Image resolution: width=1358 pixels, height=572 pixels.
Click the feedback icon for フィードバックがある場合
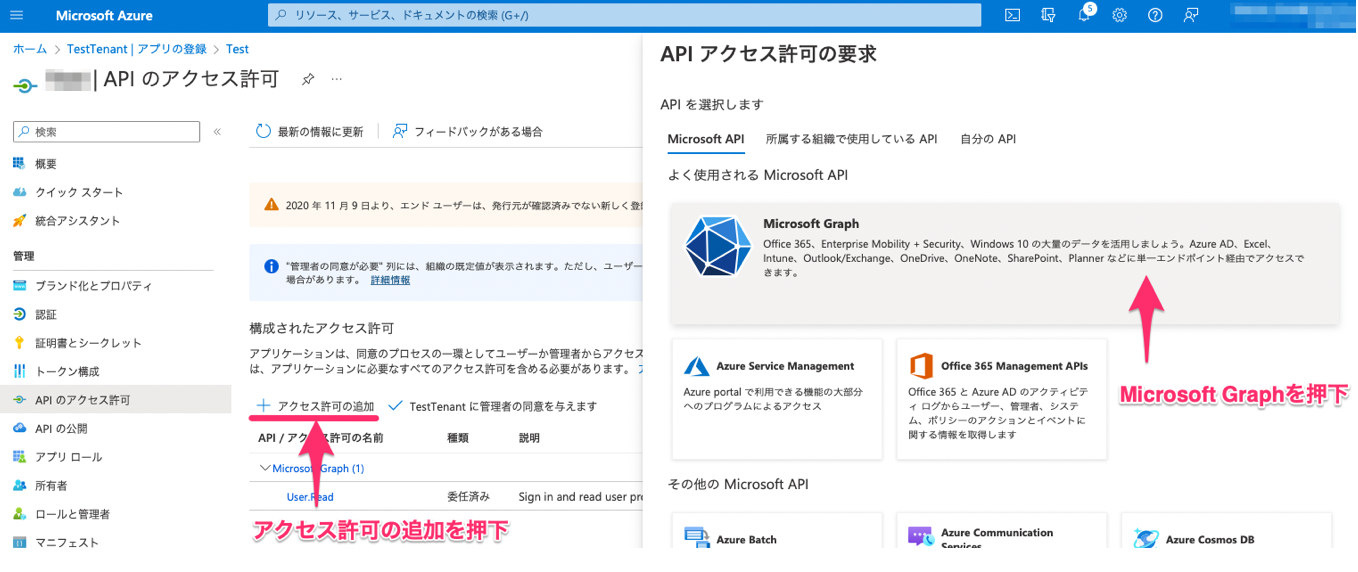click(400, 131)
